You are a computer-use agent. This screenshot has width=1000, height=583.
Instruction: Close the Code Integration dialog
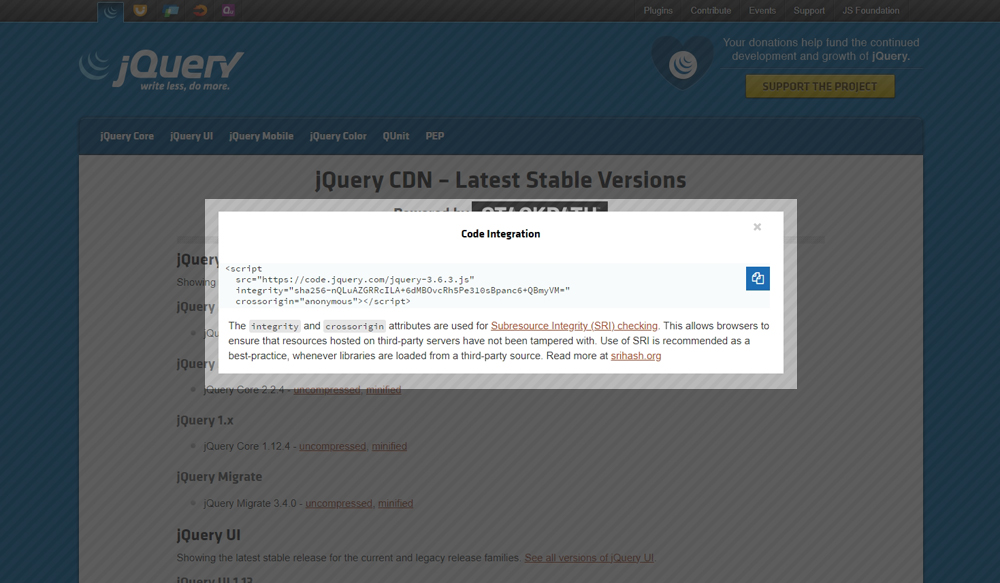pos(757,227)
